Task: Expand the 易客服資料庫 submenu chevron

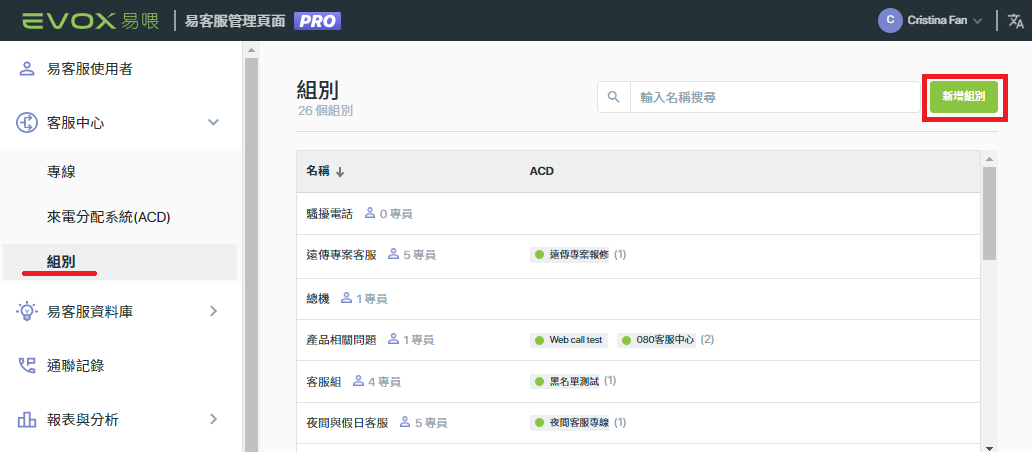Action: coord(213,312)
